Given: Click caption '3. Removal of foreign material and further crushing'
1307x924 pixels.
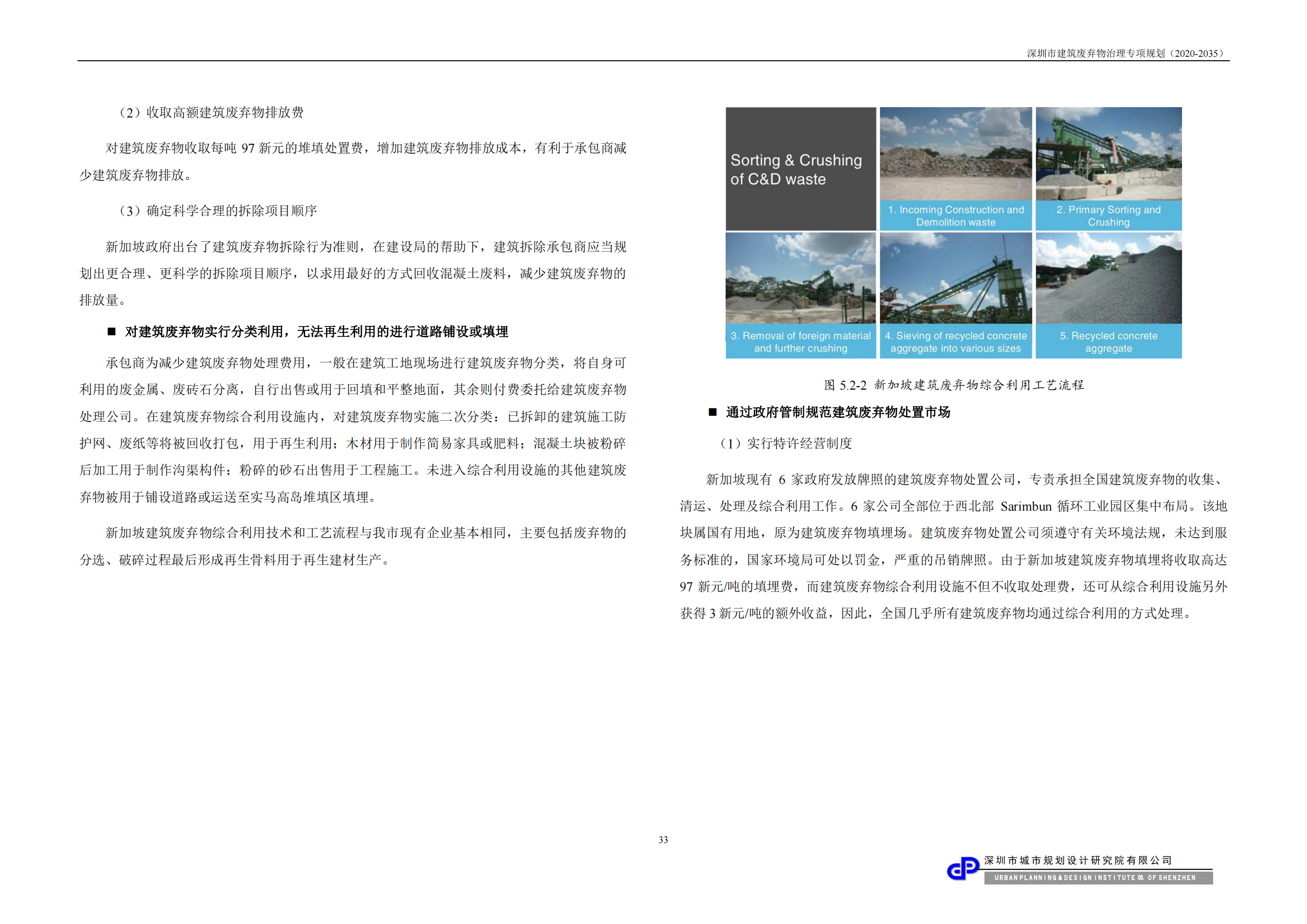Looking at the screenshot, I should coord(800,342).
